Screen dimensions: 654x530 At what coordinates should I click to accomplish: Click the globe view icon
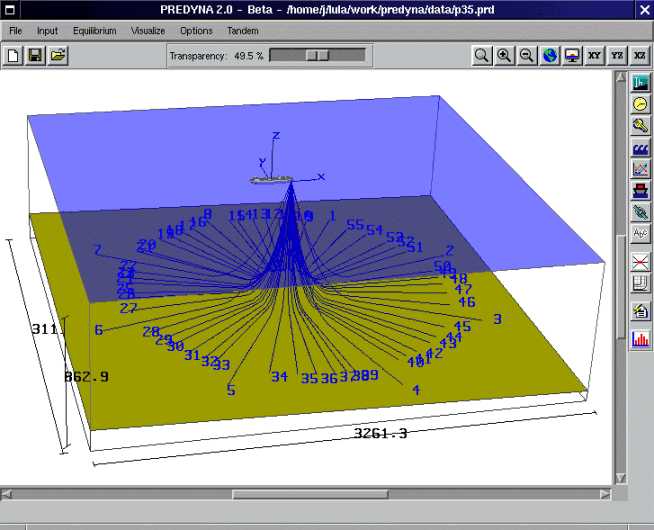(x=550, y=55)
